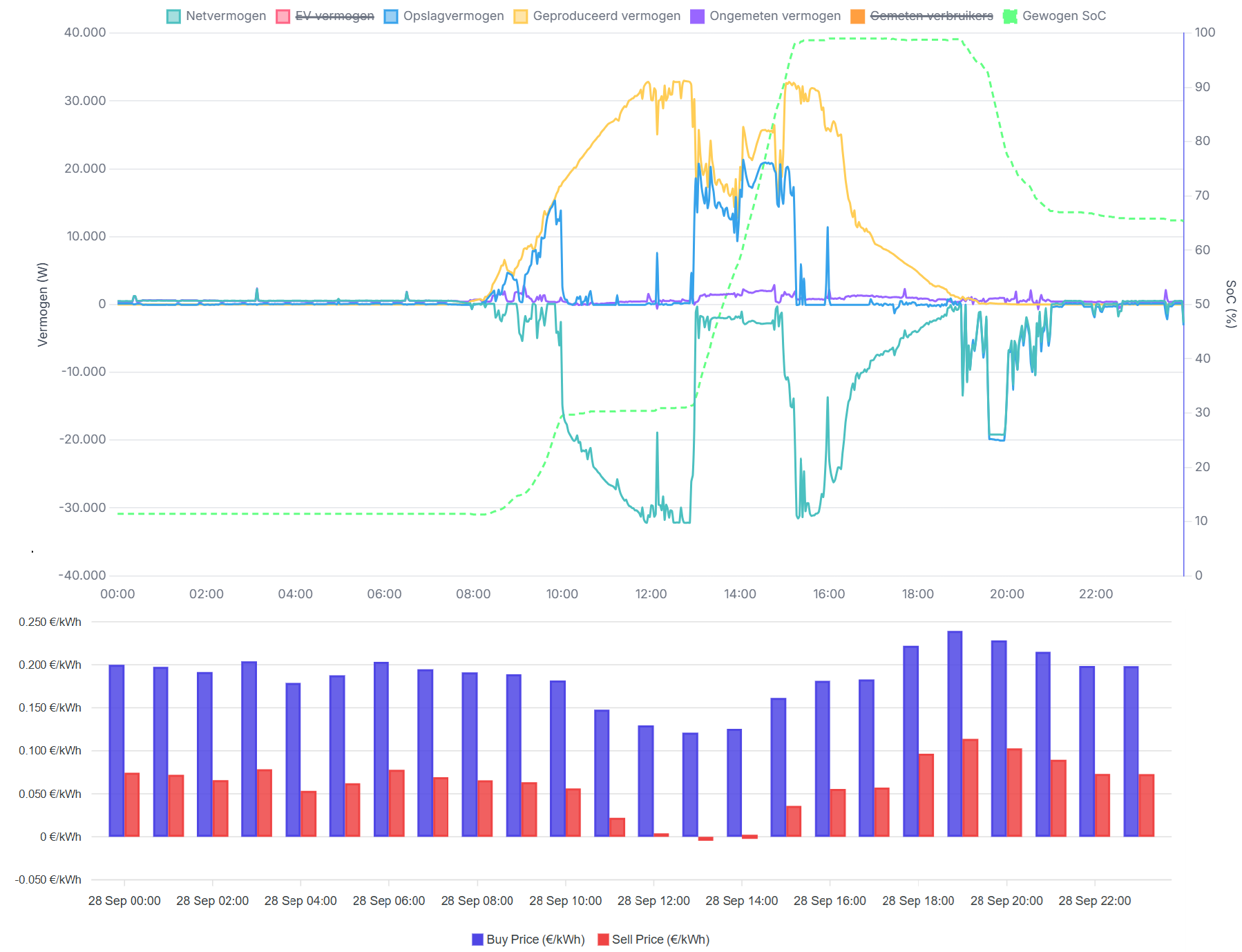Image resolution: width=1242 pixels, height=952 pixels.
Task: Click the 28 Sep 03:00 buy price bar
Action: coord(249,750)
